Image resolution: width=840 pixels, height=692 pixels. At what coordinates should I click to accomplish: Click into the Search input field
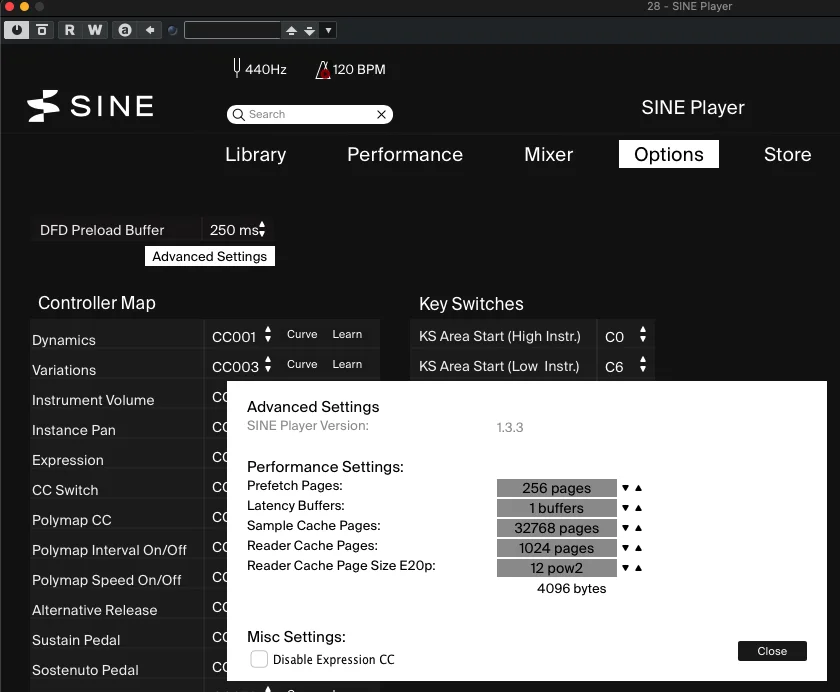coord(310,115)
